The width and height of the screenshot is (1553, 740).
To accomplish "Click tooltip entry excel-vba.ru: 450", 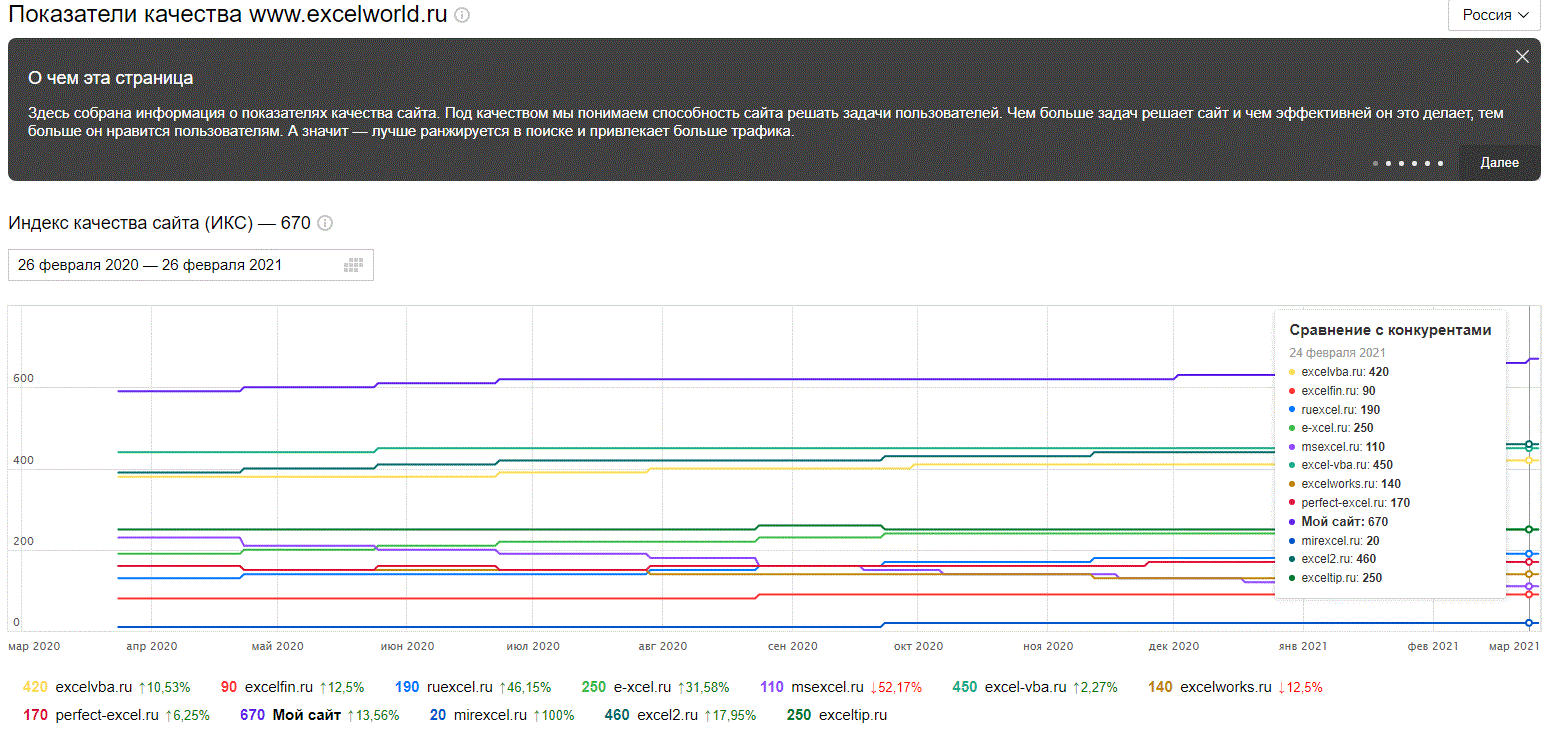I will pyautogui.click(x=1341, y=465).
